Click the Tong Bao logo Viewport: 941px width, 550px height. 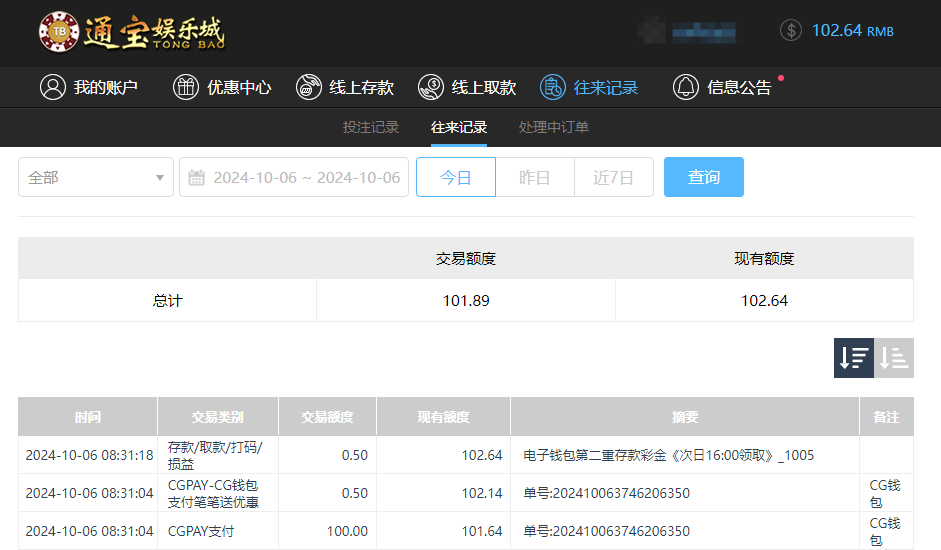[x=132, y=32]
